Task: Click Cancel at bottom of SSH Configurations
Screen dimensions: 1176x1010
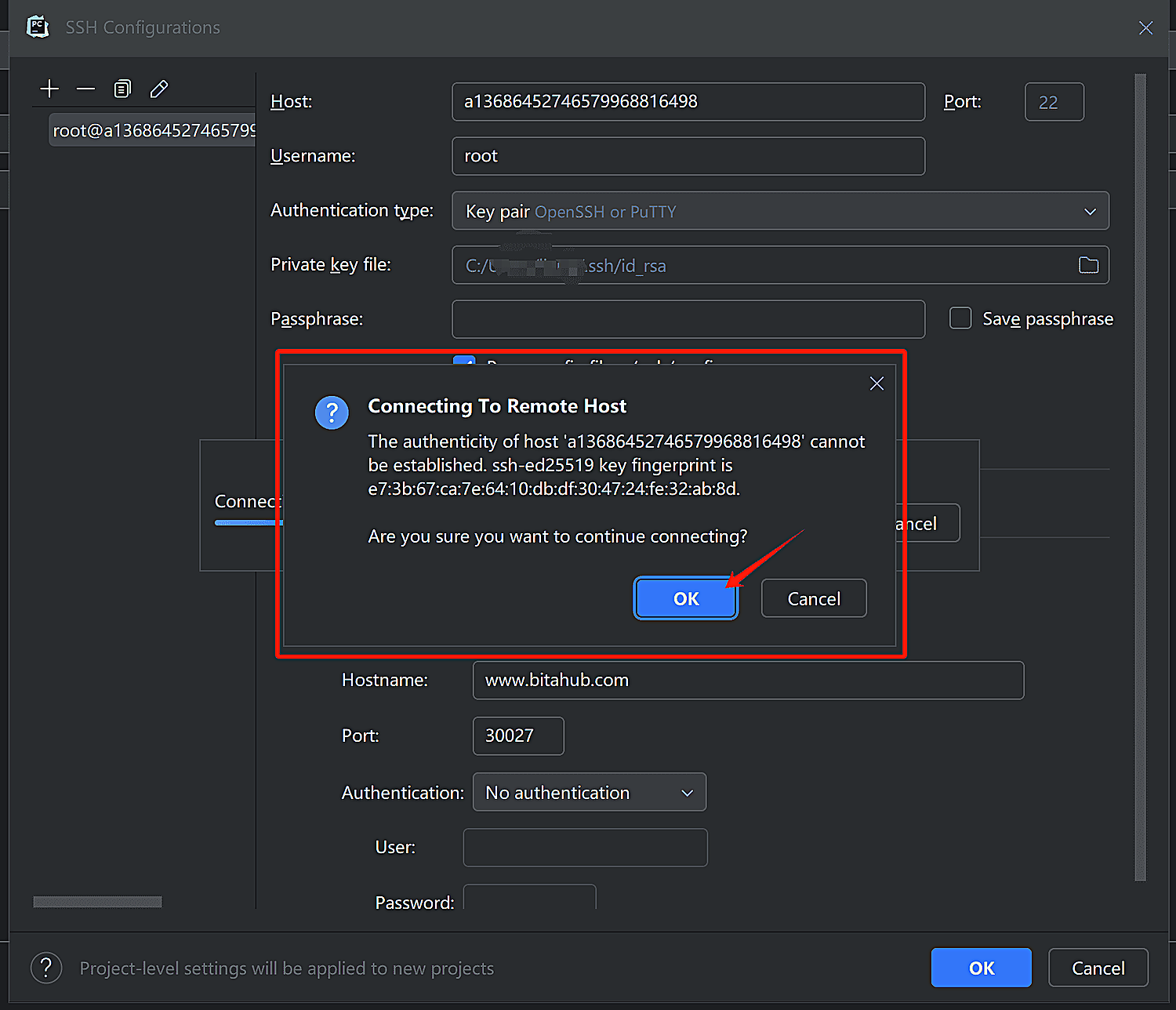Action: [1098, 968]
